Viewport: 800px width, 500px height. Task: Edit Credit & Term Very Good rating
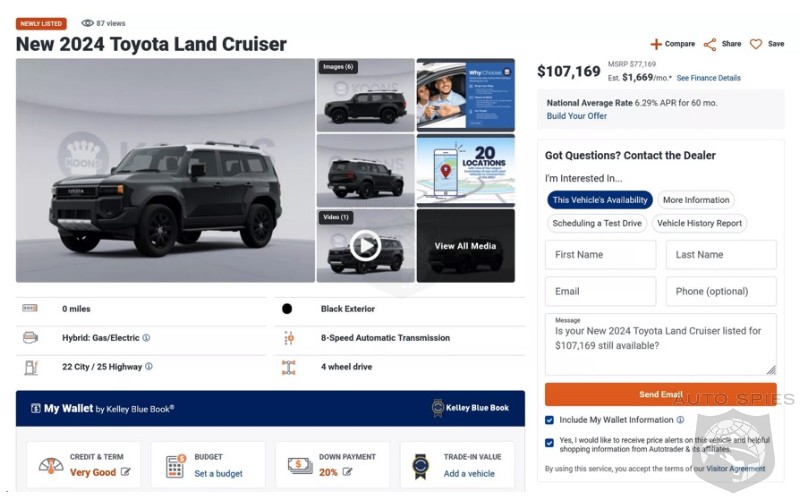point(126,472)
